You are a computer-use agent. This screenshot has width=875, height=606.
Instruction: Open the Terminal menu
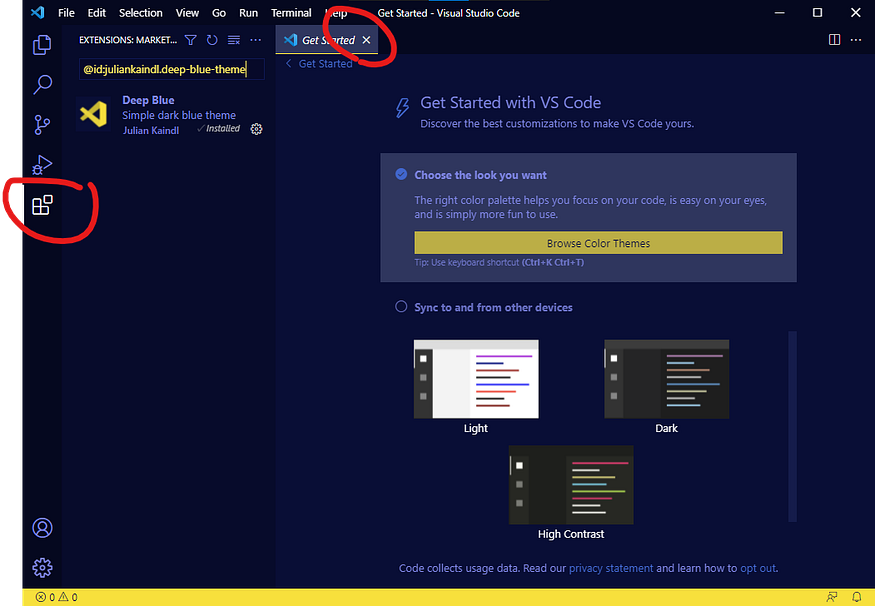291,13
